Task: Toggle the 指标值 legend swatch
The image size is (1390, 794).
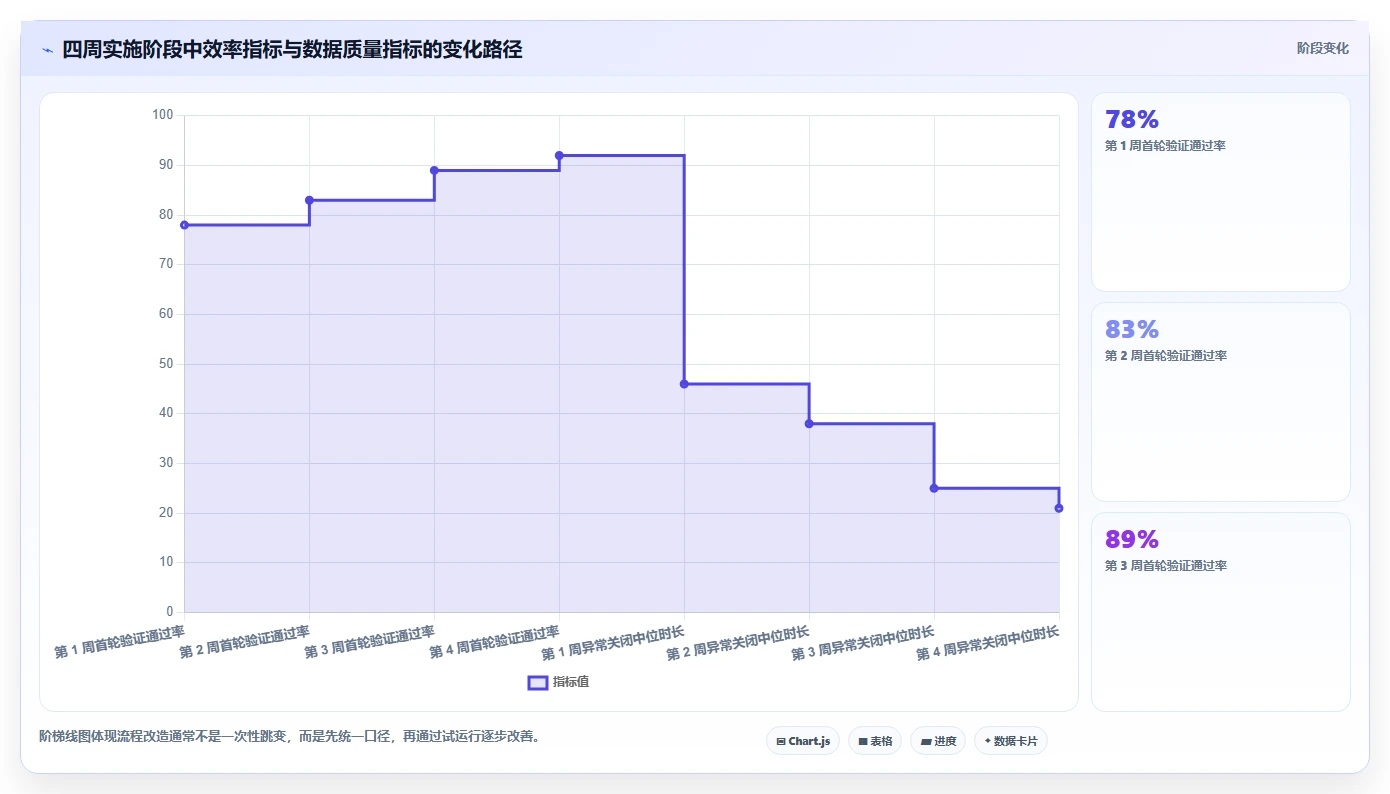Action: [x=538, y=682]
